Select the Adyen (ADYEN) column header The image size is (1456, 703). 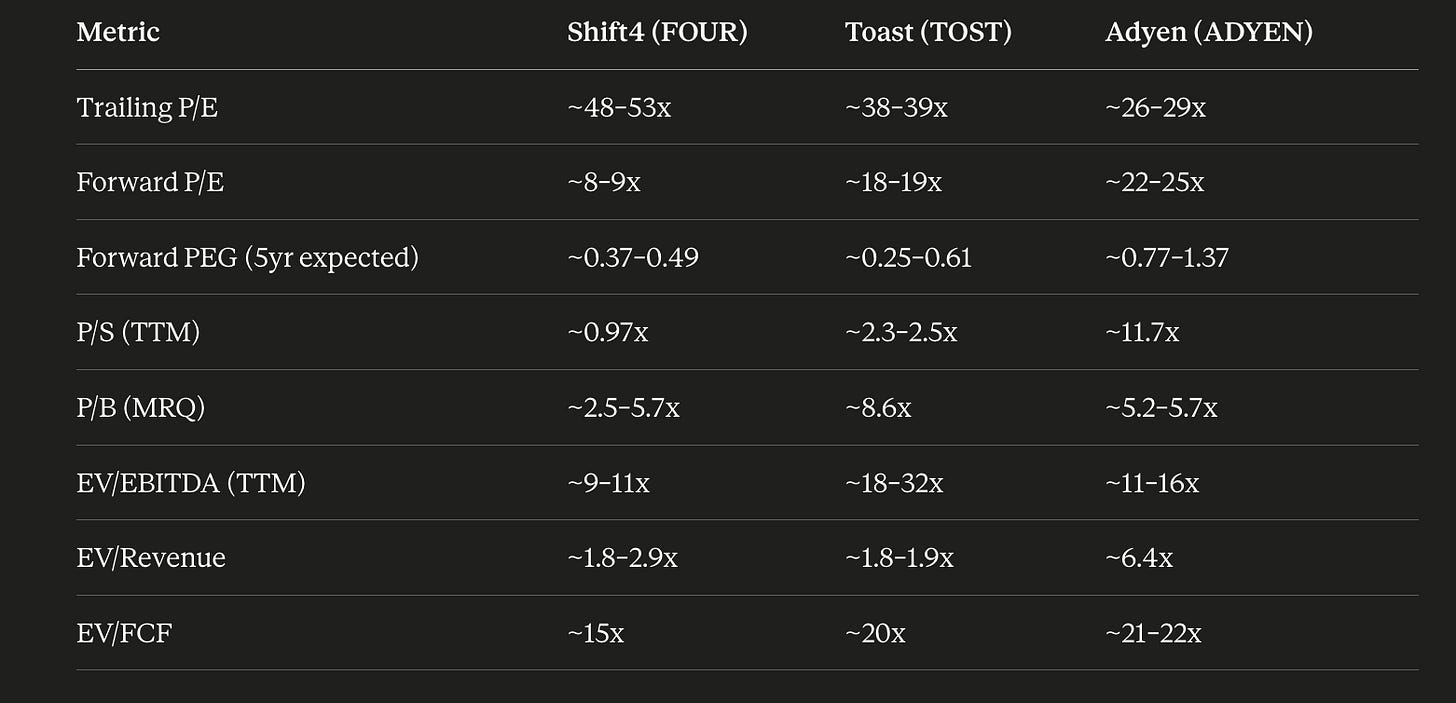tap(1209, 32)
